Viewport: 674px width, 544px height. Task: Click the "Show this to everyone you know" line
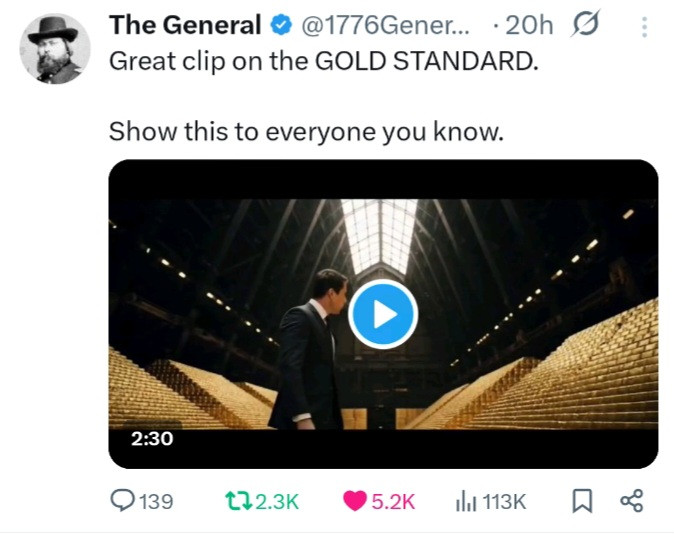(x=305, y=131)
